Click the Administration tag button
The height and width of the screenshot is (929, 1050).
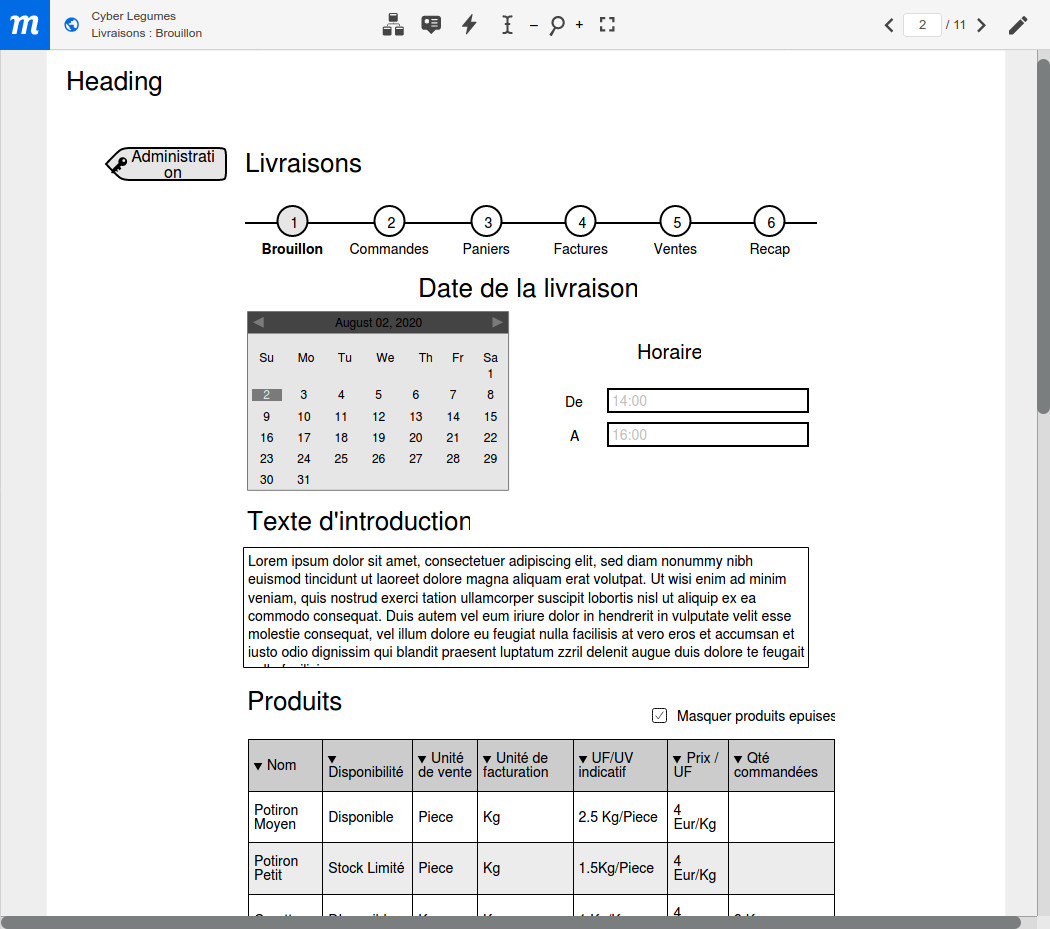[x=167, y=164]
